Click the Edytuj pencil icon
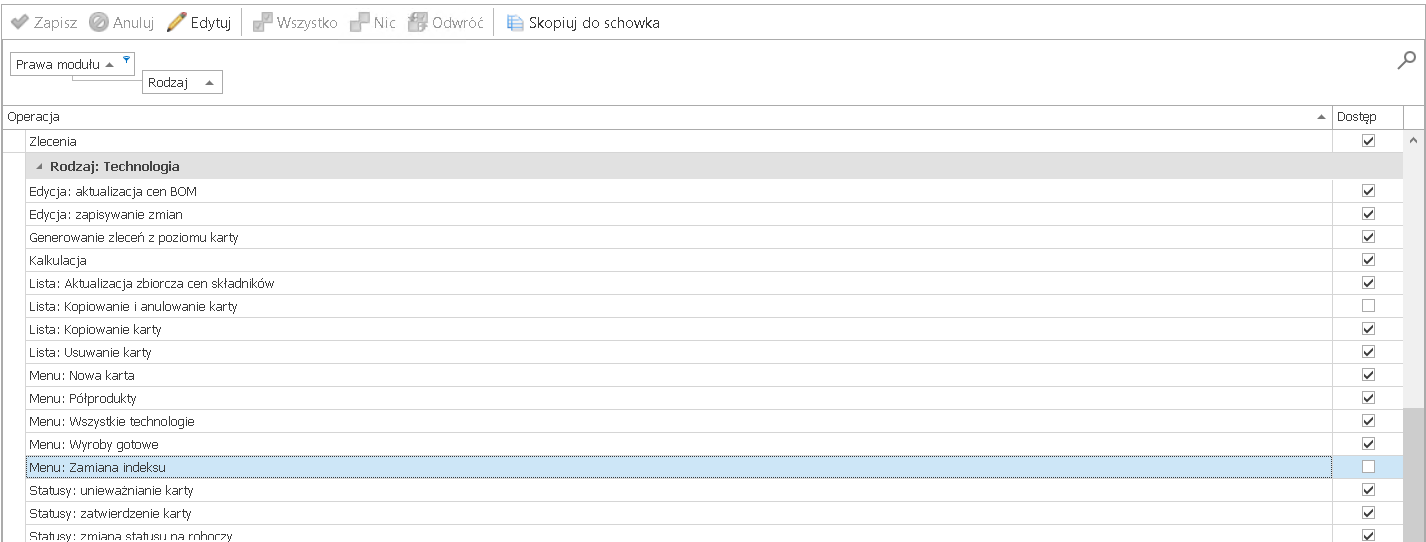 tap(177, 22)
